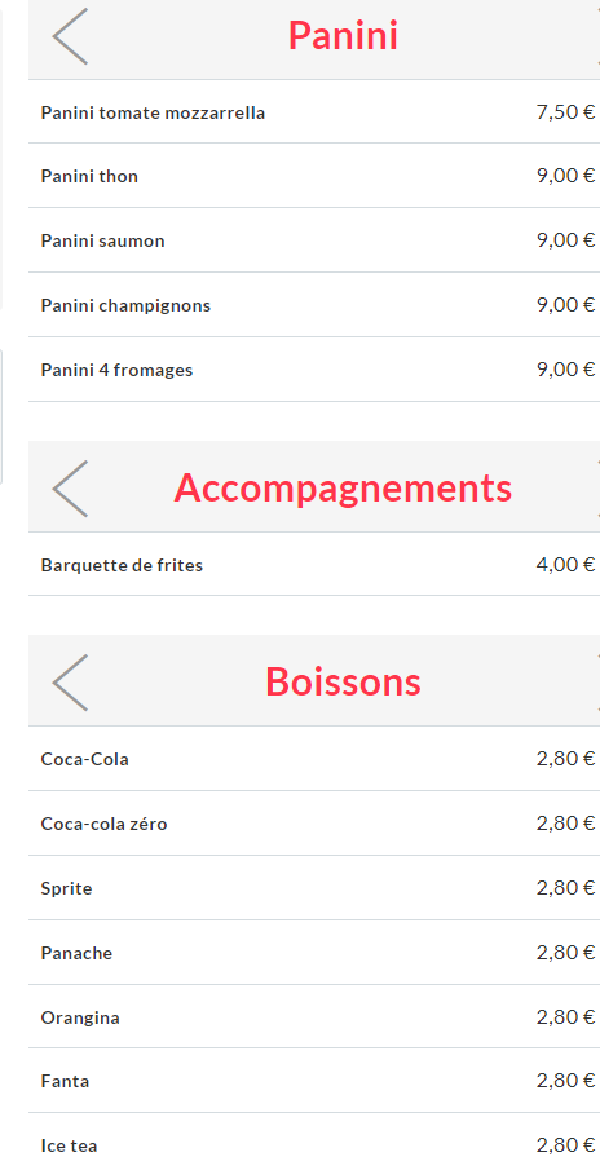Add Panini saumon to the order
Viewport: 600px width, 1170px height.
[314, 240]
